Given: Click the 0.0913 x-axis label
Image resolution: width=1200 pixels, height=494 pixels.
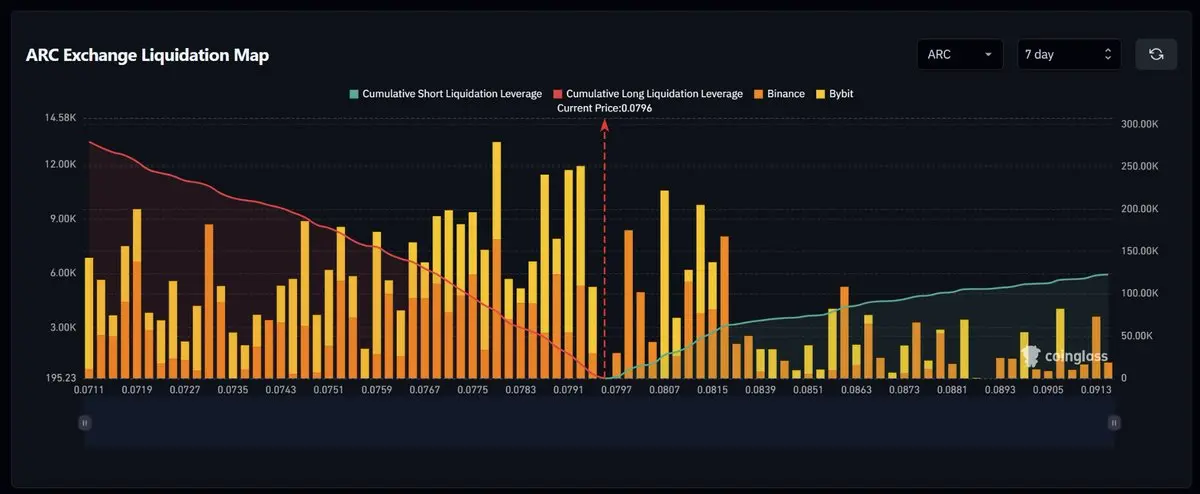Looking at the screenshot, I should [x=1097, y=392].
